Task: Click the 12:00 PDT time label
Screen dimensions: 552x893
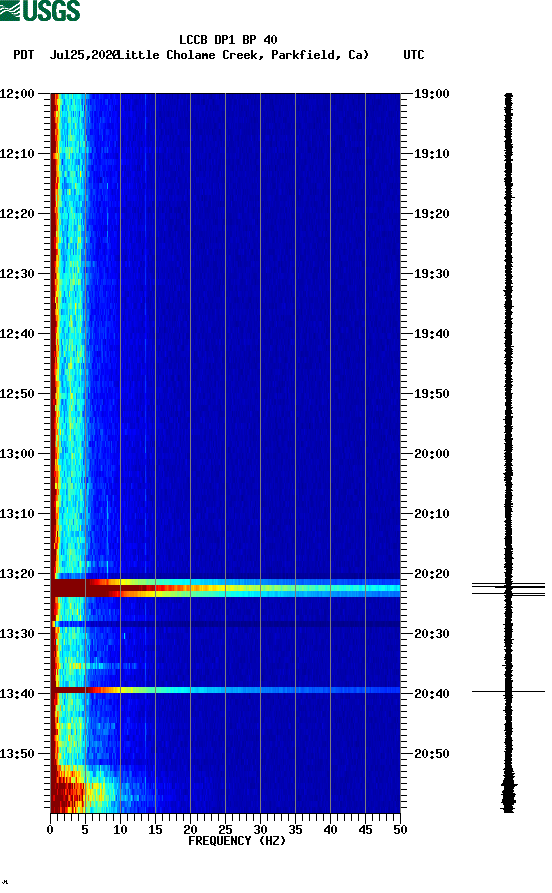Action: click(x=18, y=93)
